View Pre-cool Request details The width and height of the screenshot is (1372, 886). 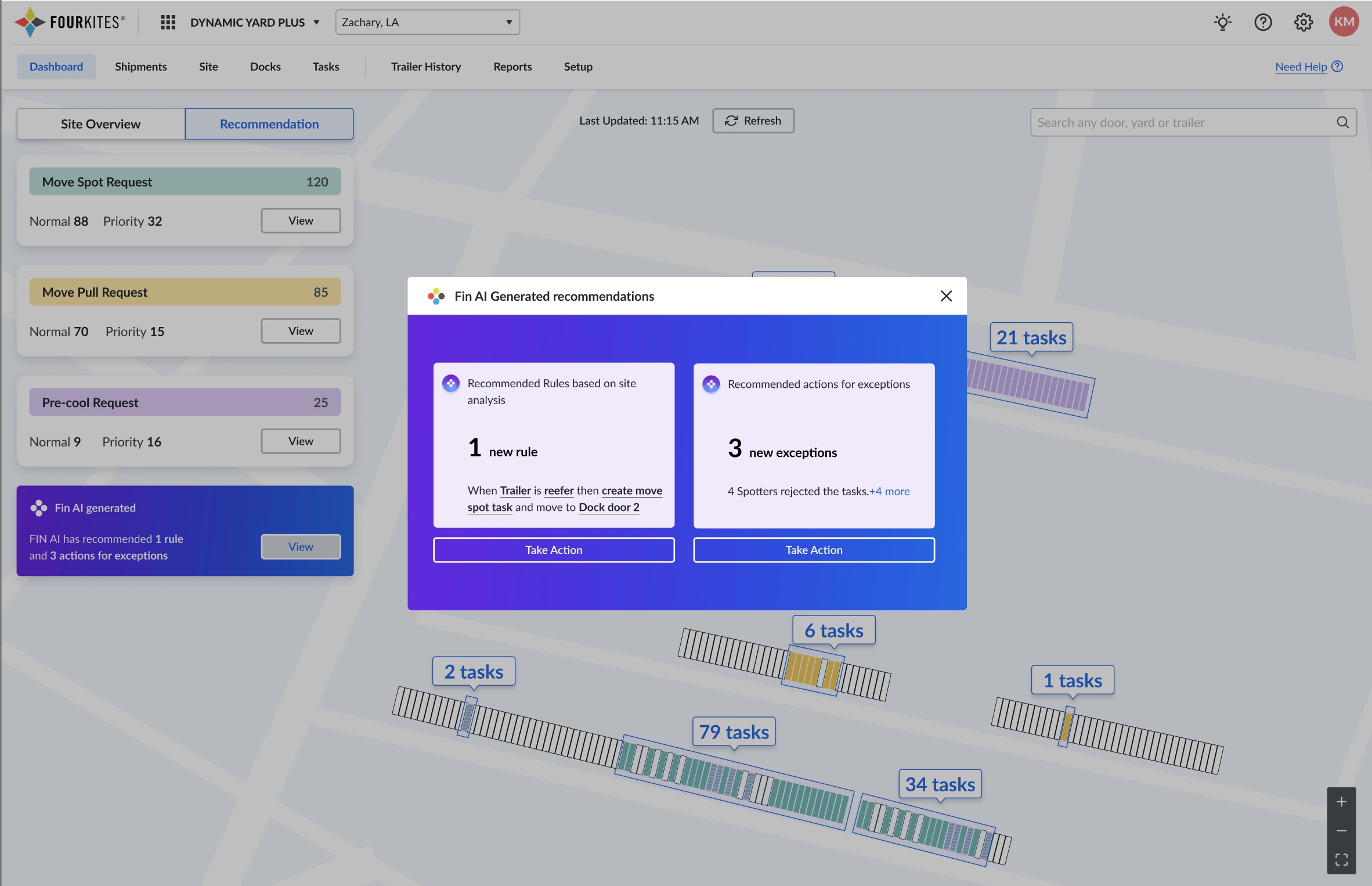pos(301,441)
